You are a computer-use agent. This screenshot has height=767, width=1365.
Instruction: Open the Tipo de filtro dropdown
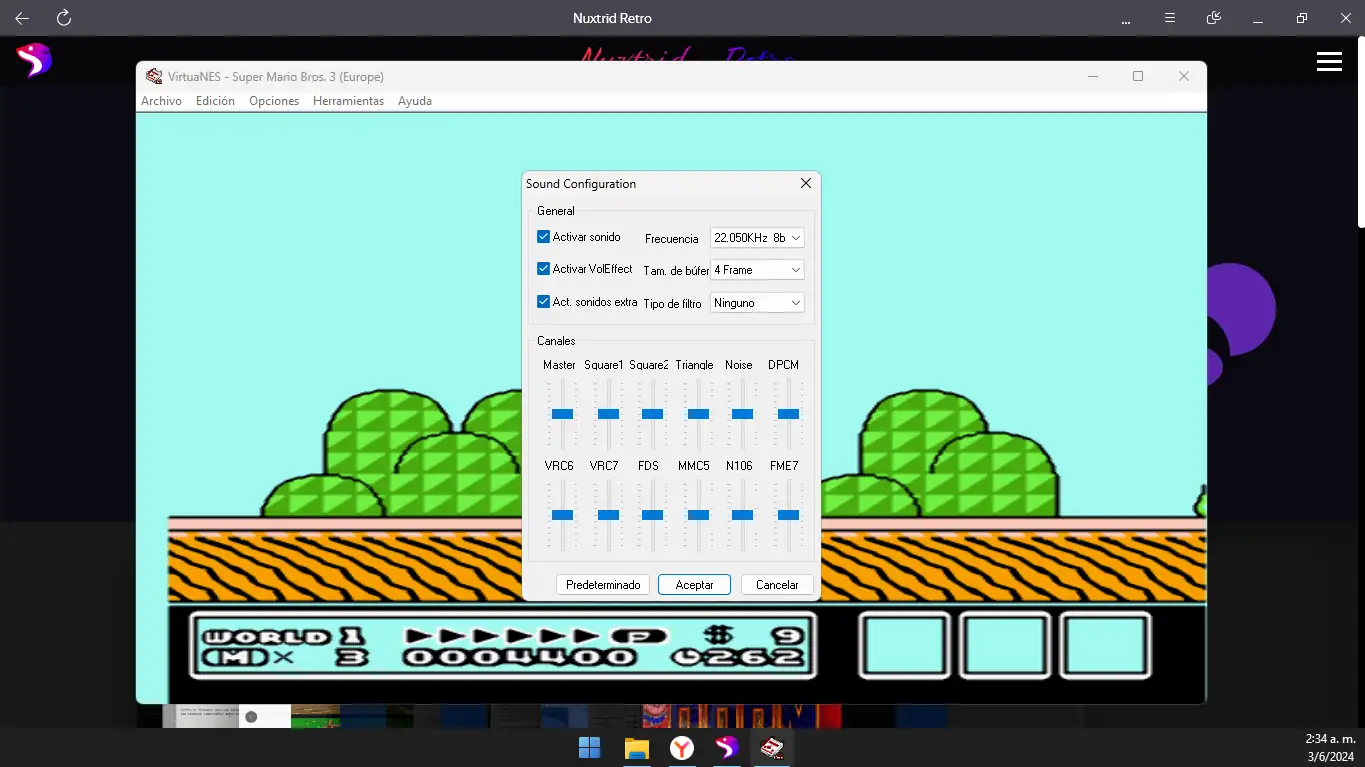(x=757, y=303)
